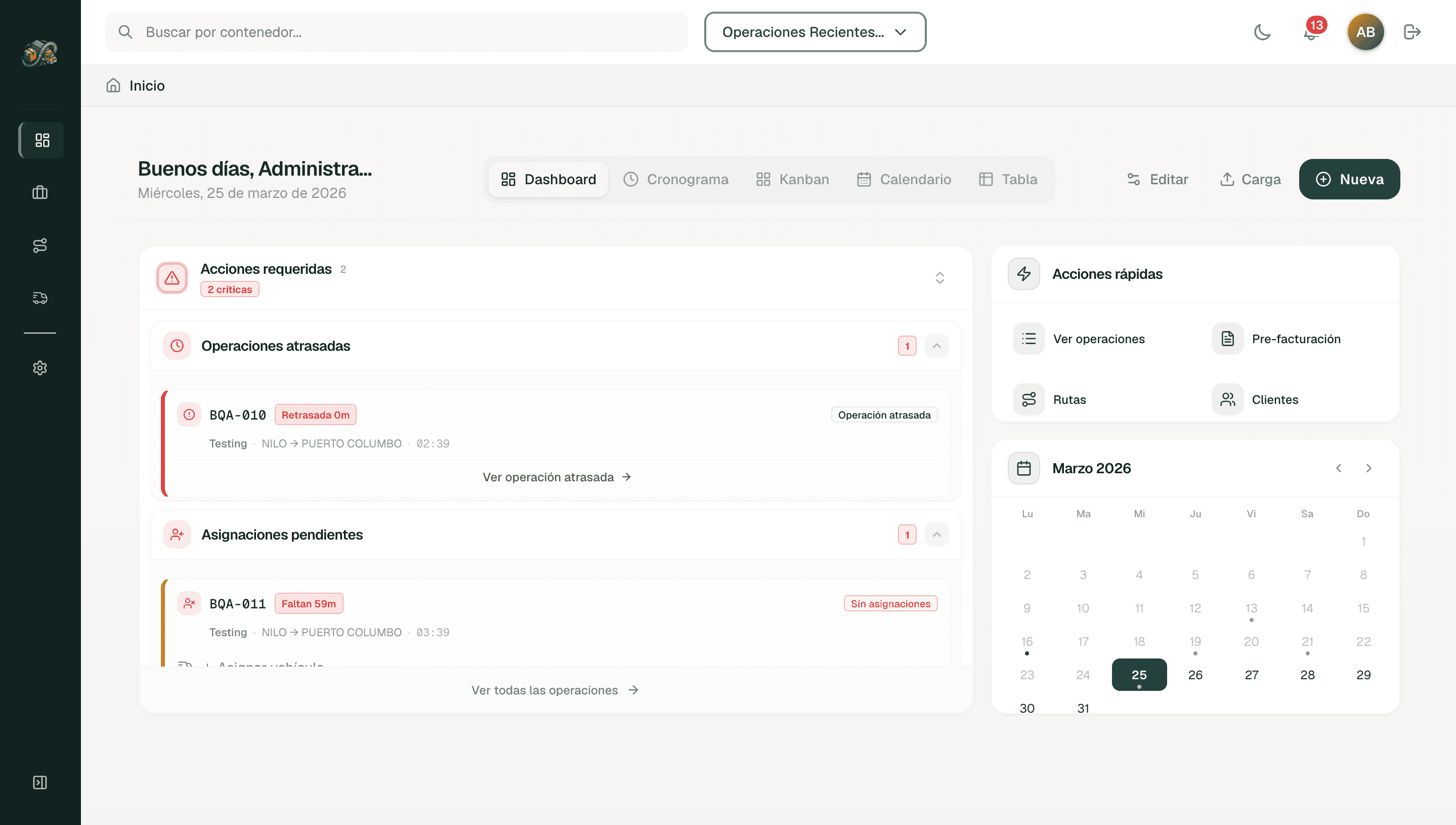Click Clientes quick action
This screenshot has height=825, width=1456.
pyautogui.click(x=1255, y=399)
